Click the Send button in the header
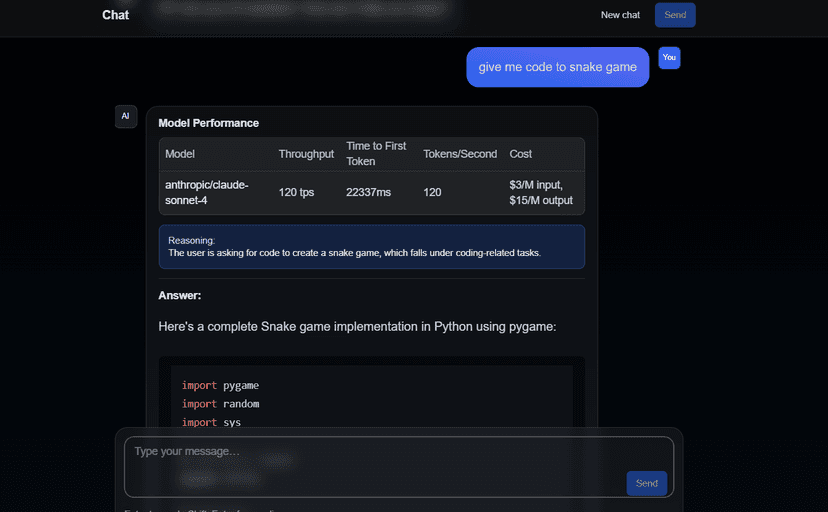 tap(675, 15)
